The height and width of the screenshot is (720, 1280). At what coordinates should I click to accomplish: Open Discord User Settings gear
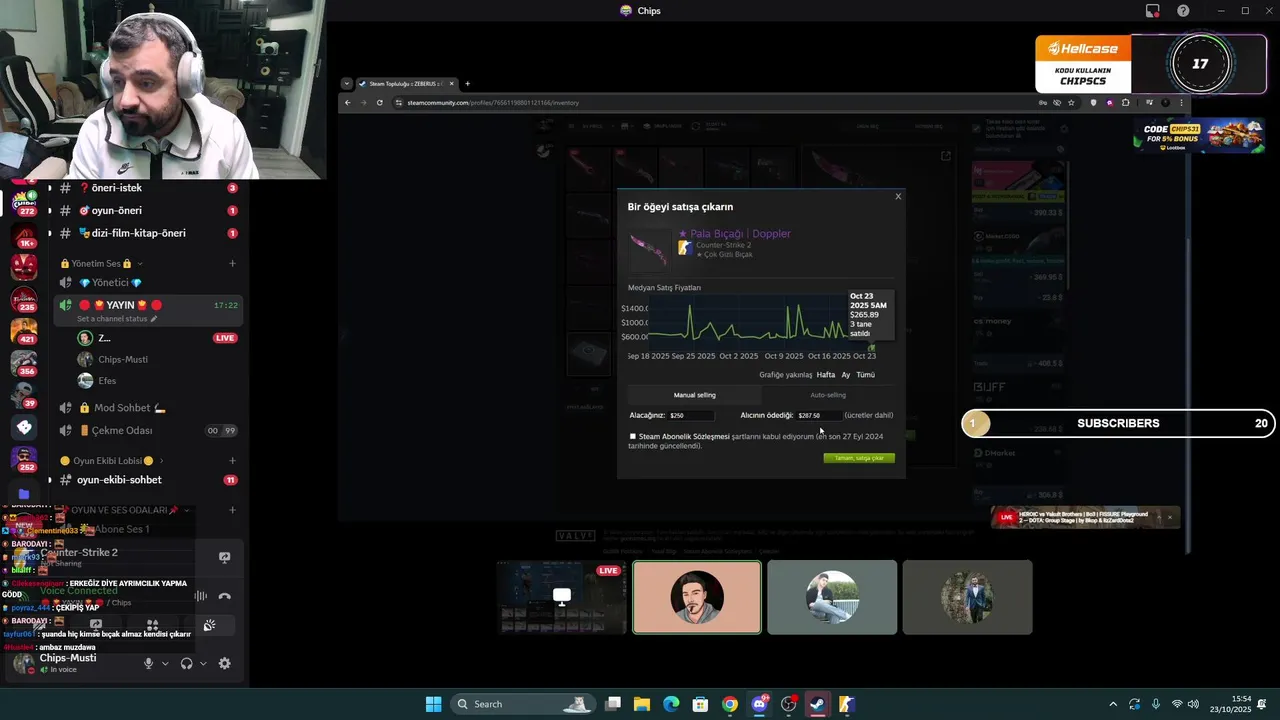[x=224, y=663]
